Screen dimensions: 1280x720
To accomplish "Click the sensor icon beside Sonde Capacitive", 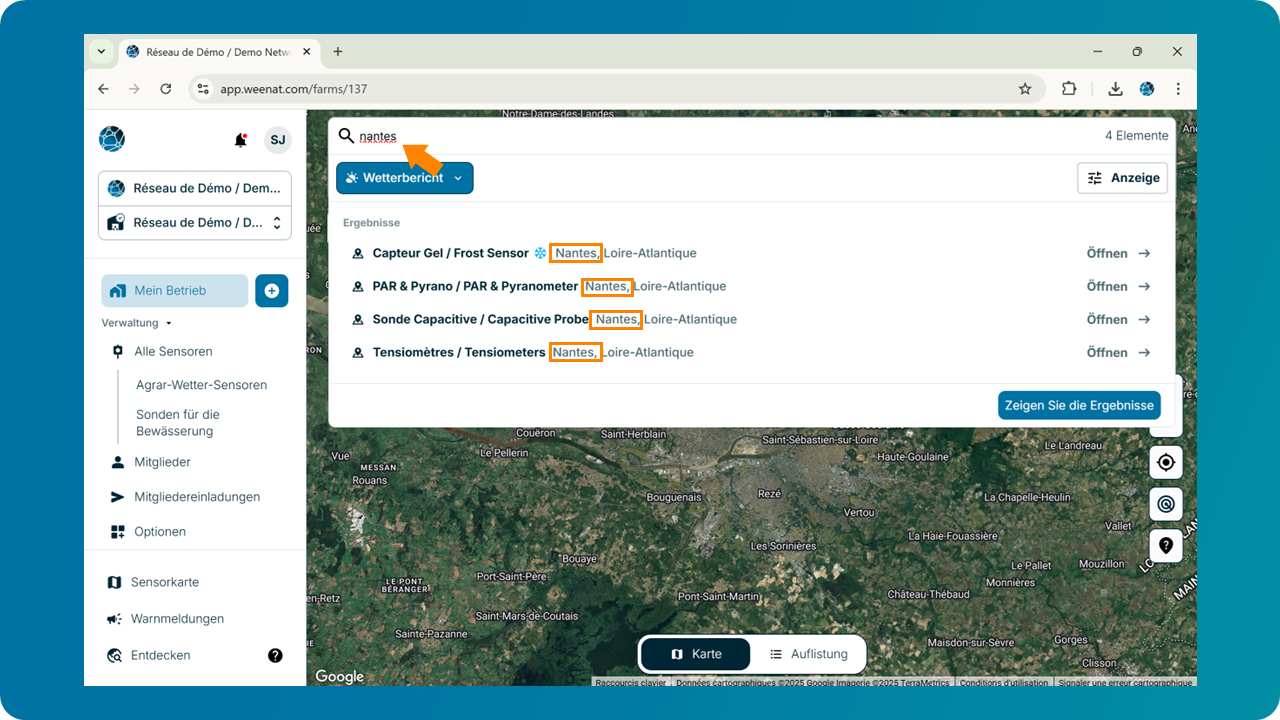I will [x=357, y=320].
